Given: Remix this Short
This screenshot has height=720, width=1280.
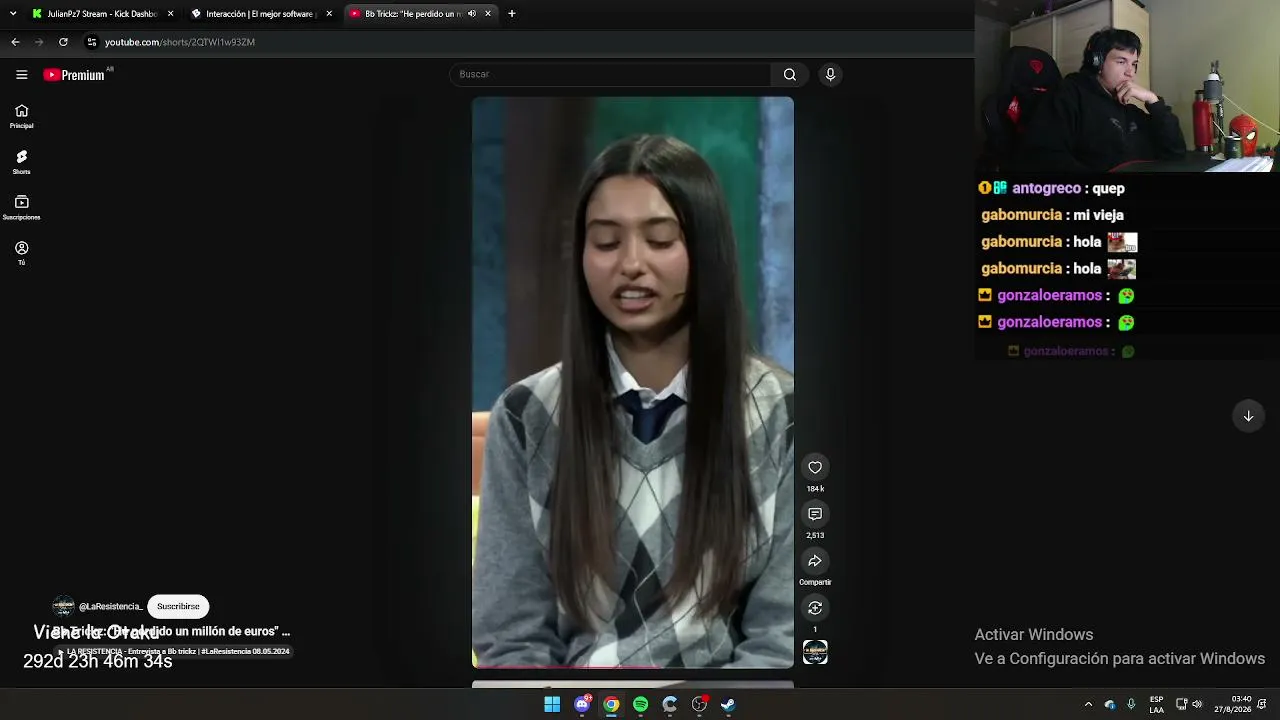Looking at the screenshot, I should [815, 608].
